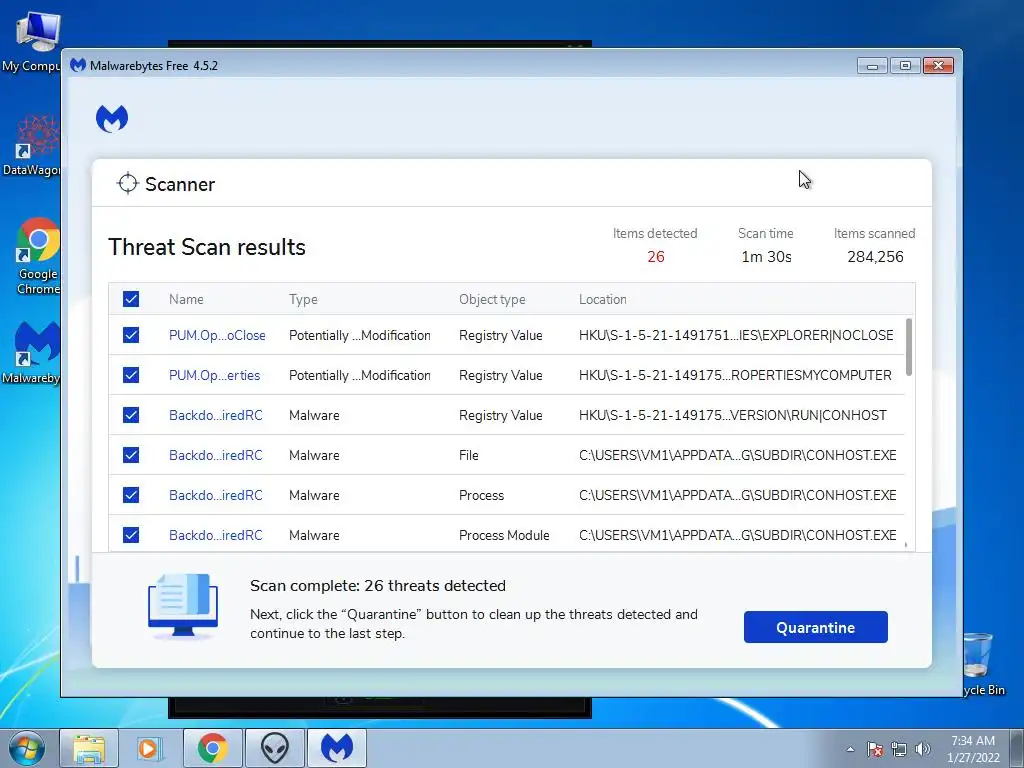This screenshot has width=1024, height=768.
Task: Click the Malwarebytes logo in the header
Action: point(112,118)
